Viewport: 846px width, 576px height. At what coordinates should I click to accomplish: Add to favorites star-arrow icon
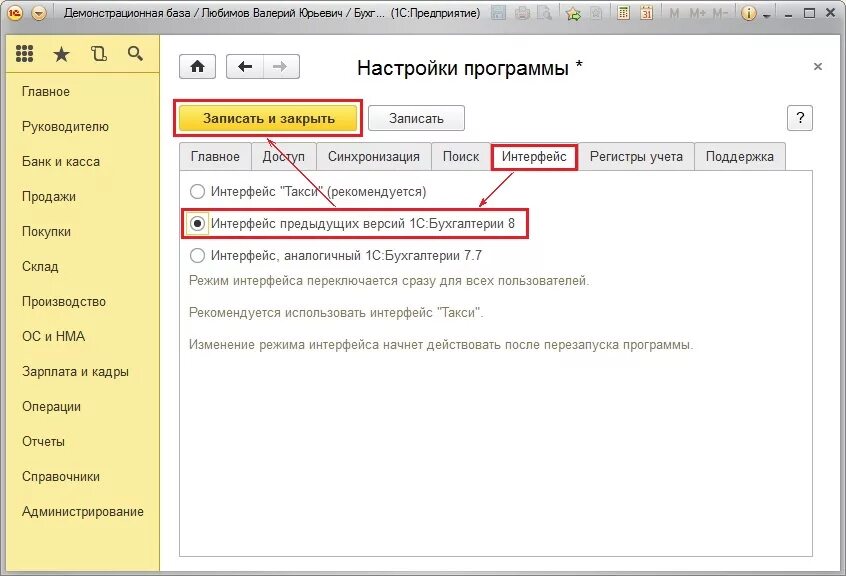(x=573, y=13)
